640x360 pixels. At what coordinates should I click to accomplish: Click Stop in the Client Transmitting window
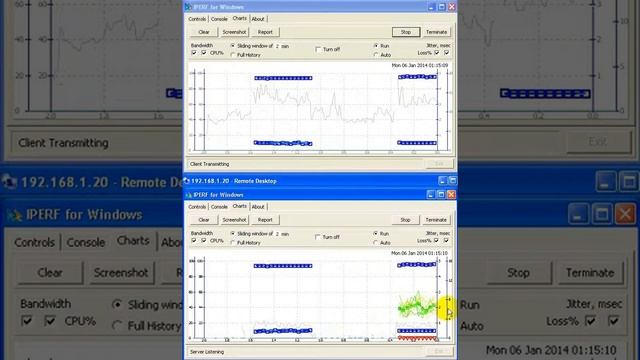click(x=406, y=32)
